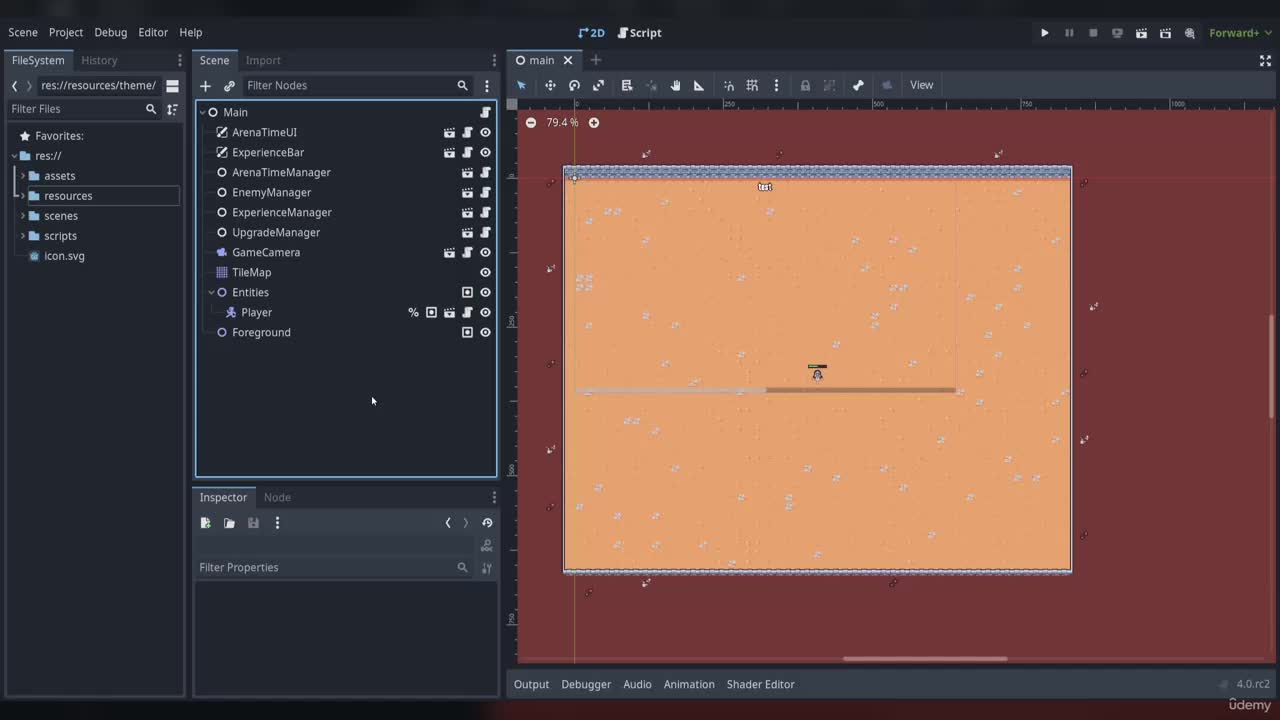The image size is (1280, 720).
Task: Toggle visibility of Foreground node
Action: point(485,332)
